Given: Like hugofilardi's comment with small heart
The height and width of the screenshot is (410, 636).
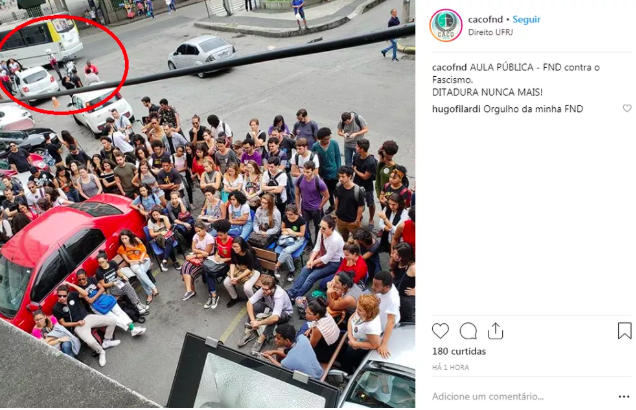Looking at the screenshot, I should [627, 108].
